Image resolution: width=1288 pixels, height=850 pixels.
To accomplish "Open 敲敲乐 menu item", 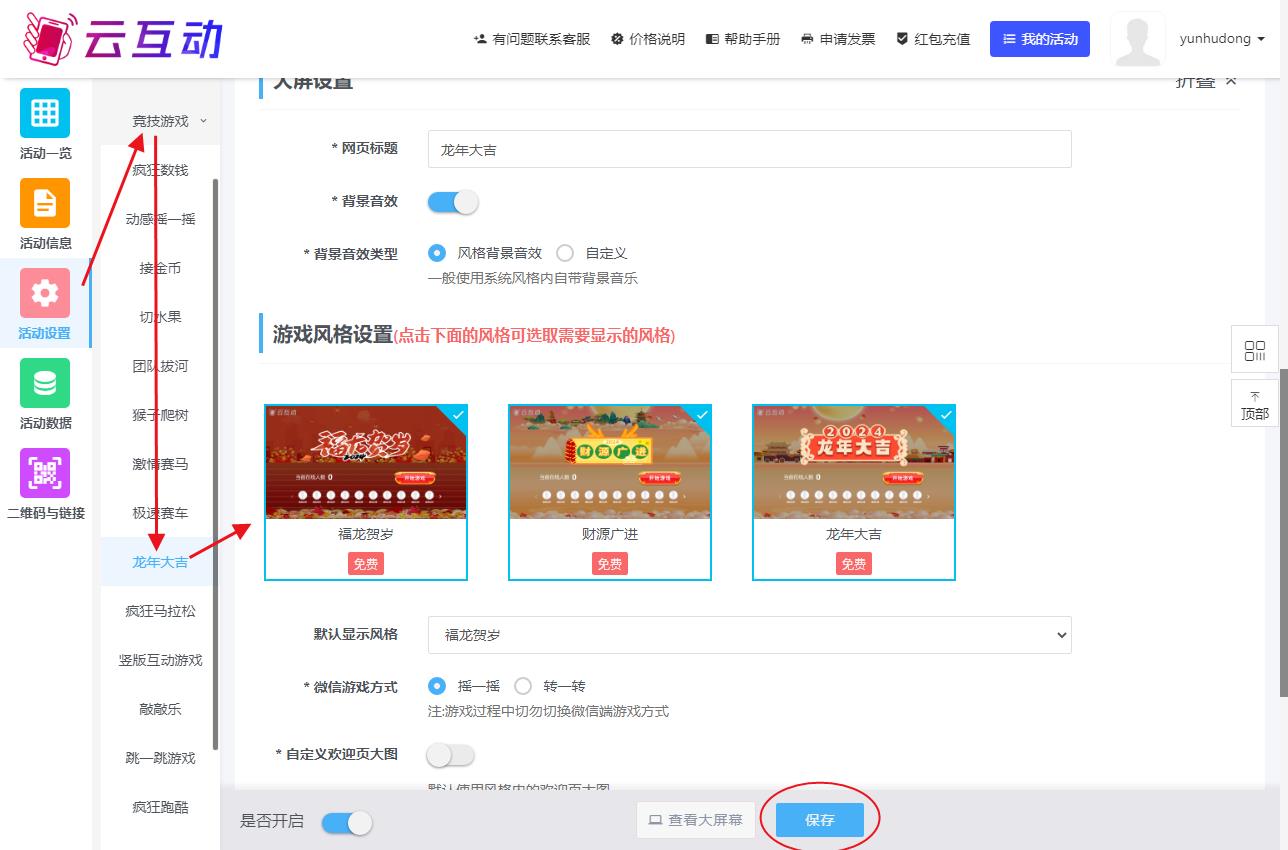I will click(160, 709).
